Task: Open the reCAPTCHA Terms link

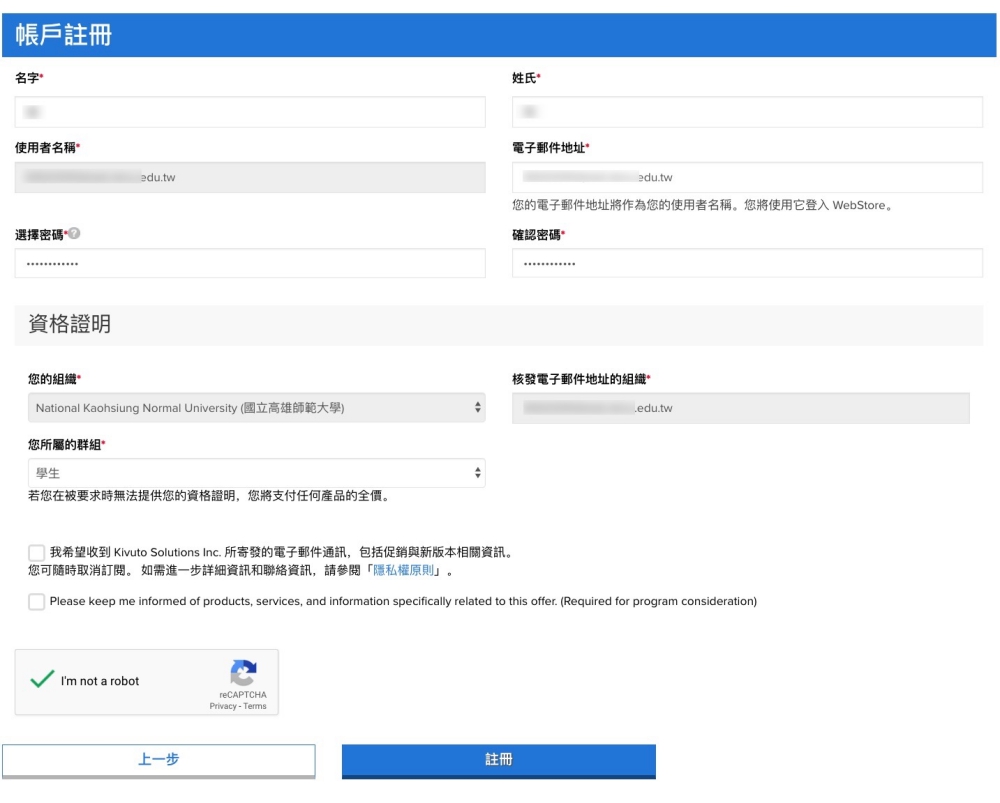Action: 255,706
